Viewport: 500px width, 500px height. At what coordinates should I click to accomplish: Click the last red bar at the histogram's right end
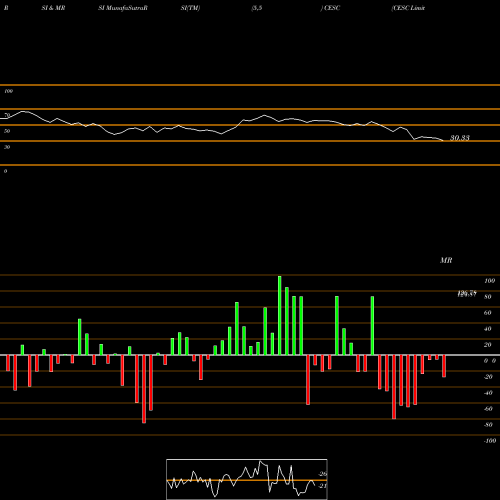coord(444,366)
